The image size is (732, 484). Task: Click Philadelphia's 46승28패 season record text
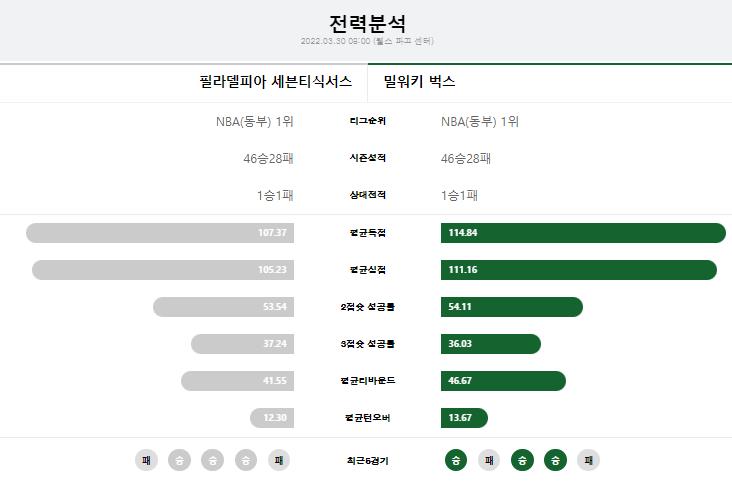pos(268,159)
